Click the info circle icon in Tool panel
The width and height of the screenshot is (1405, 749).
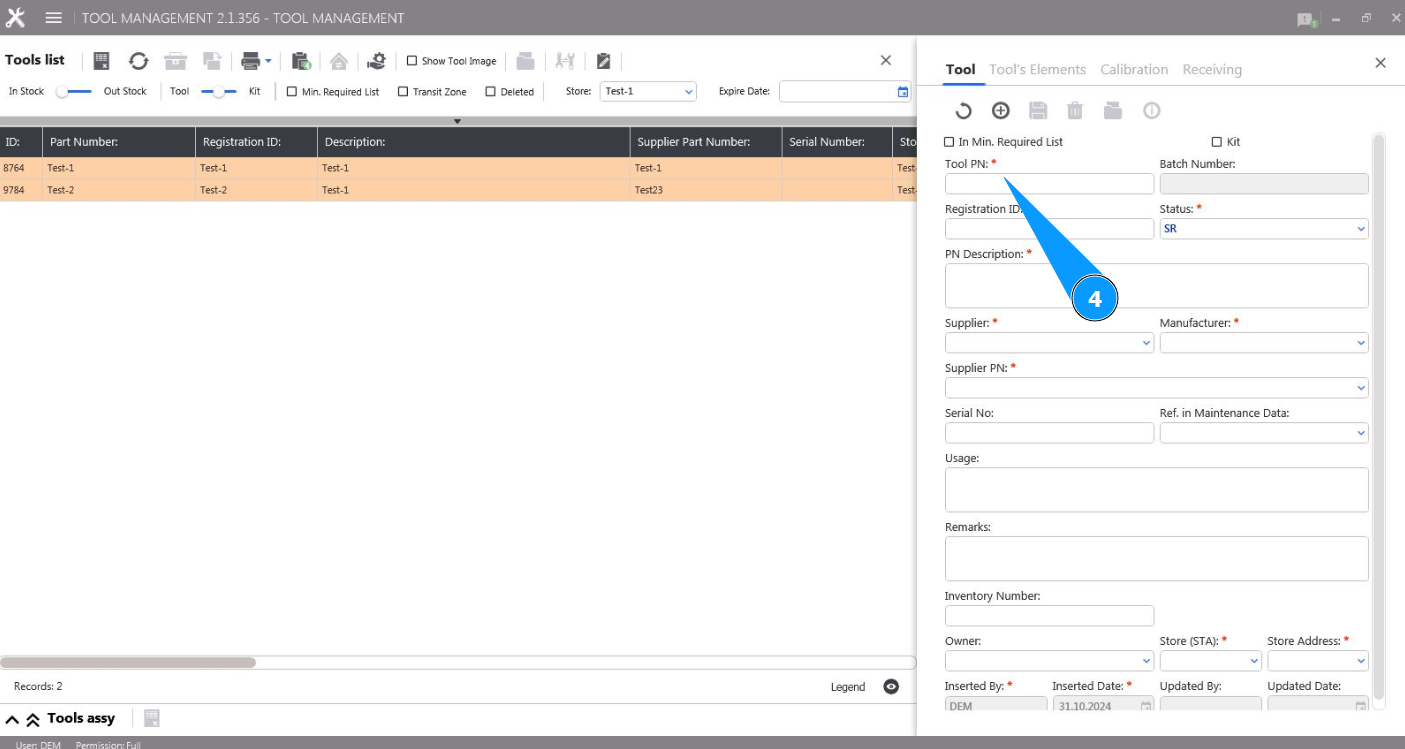click(x=1151, y=110)
